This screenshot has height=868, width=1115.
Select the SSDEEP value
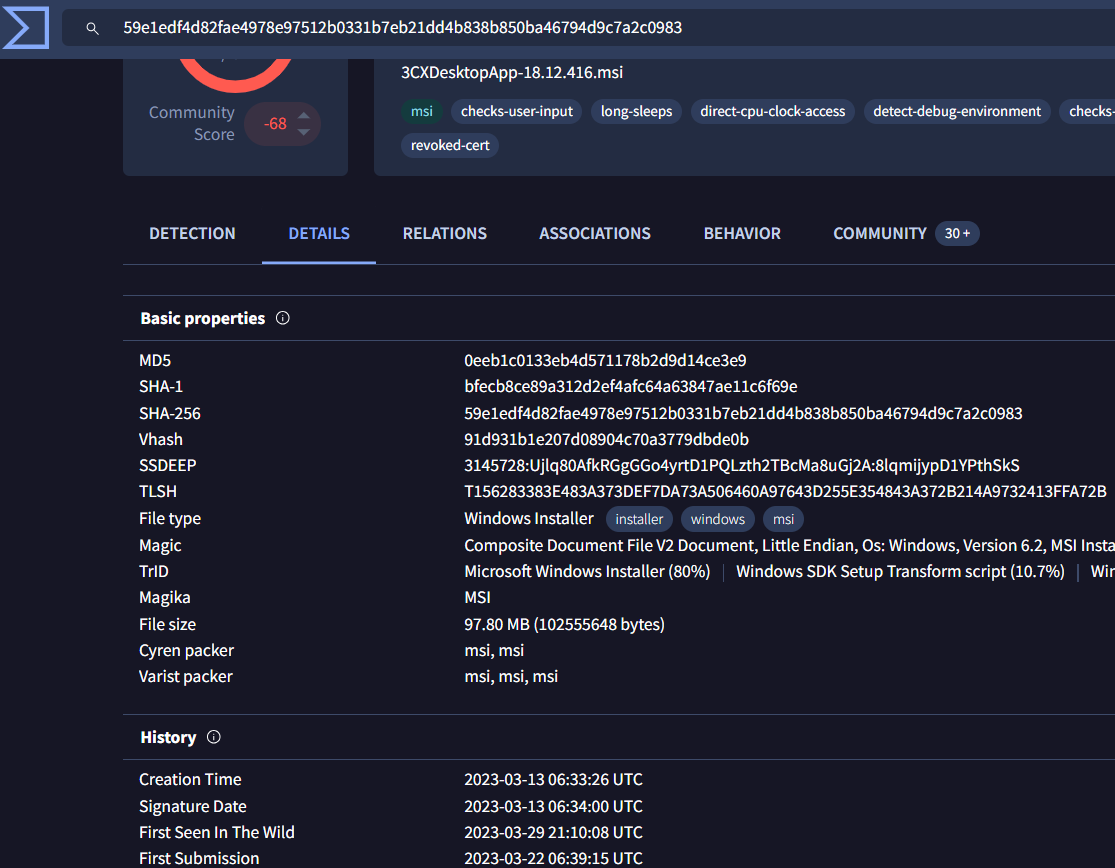pyautogui.click(x=742, y=466)
